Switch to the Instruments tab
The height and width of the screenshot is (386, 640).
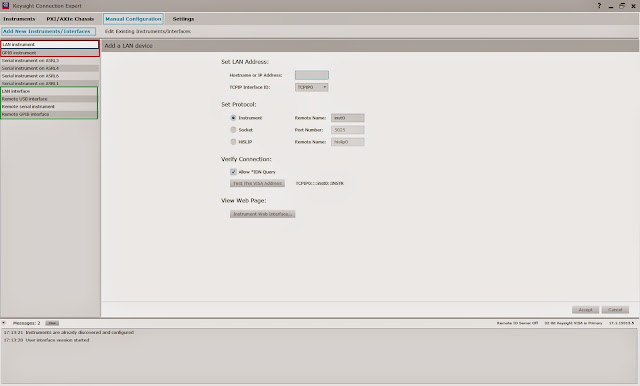point(19,19)
